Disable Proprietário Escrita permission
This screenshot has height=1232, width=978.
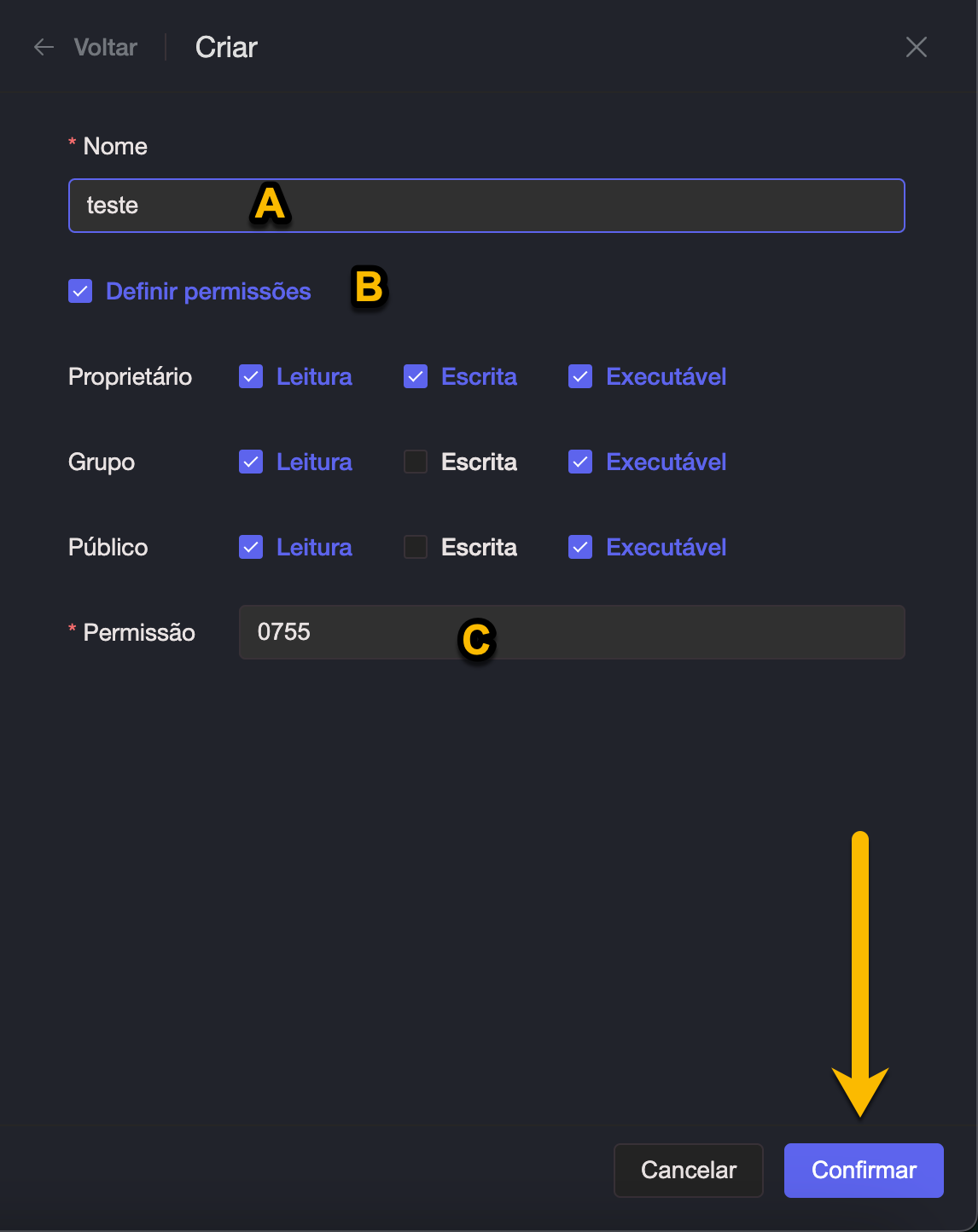point(416,376)
